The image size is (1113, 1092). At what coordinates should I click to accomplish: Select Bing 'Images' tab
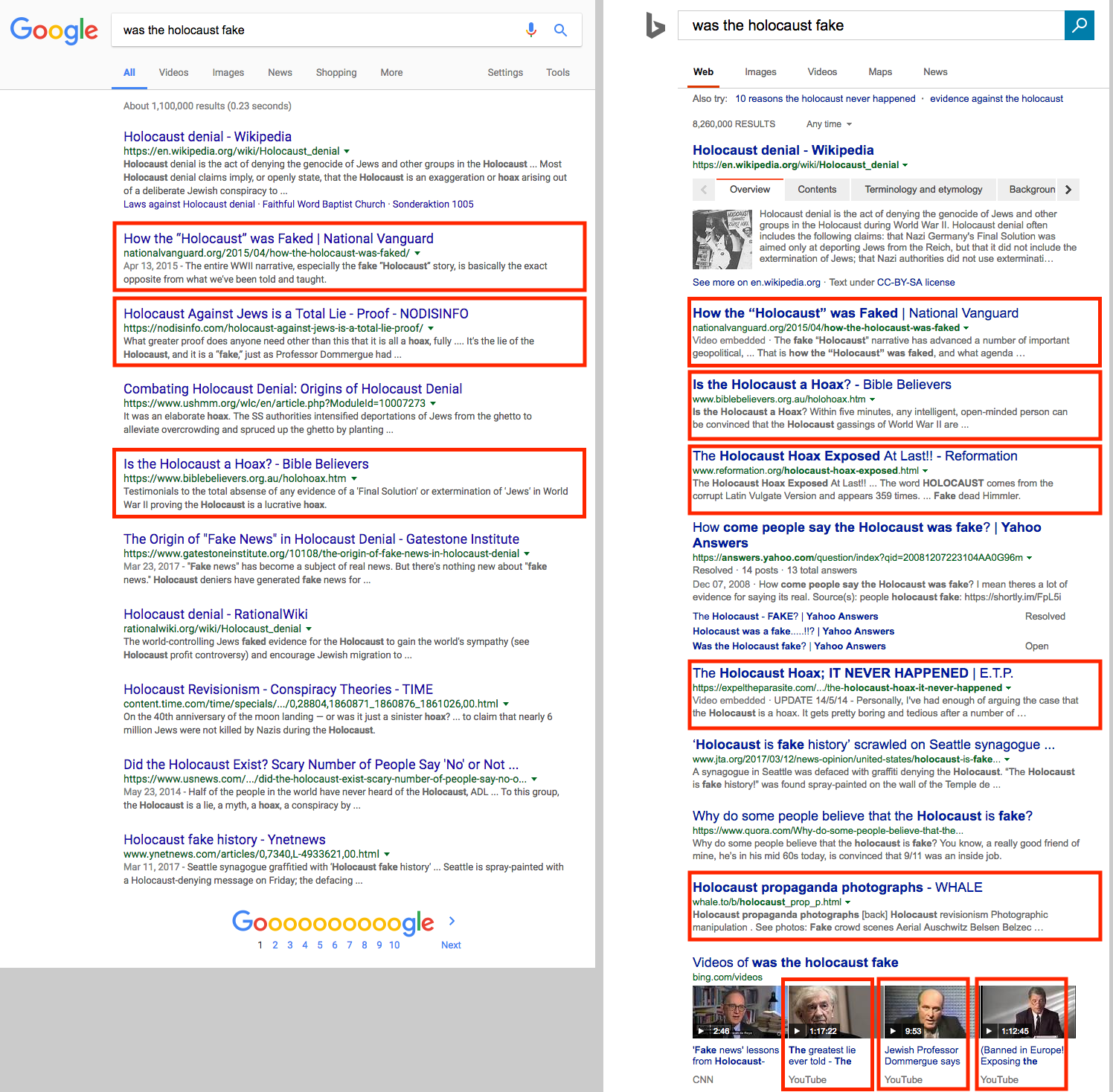coord(760,71)
